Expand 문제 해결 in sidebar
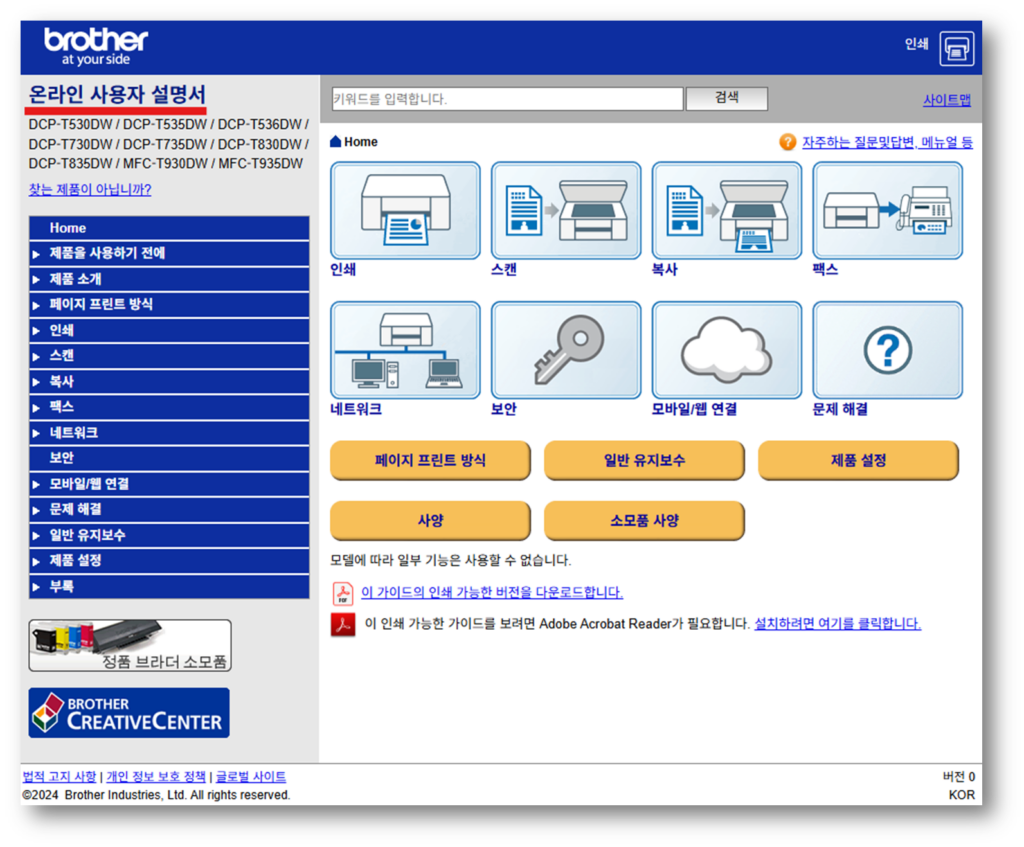 (169, 509)
